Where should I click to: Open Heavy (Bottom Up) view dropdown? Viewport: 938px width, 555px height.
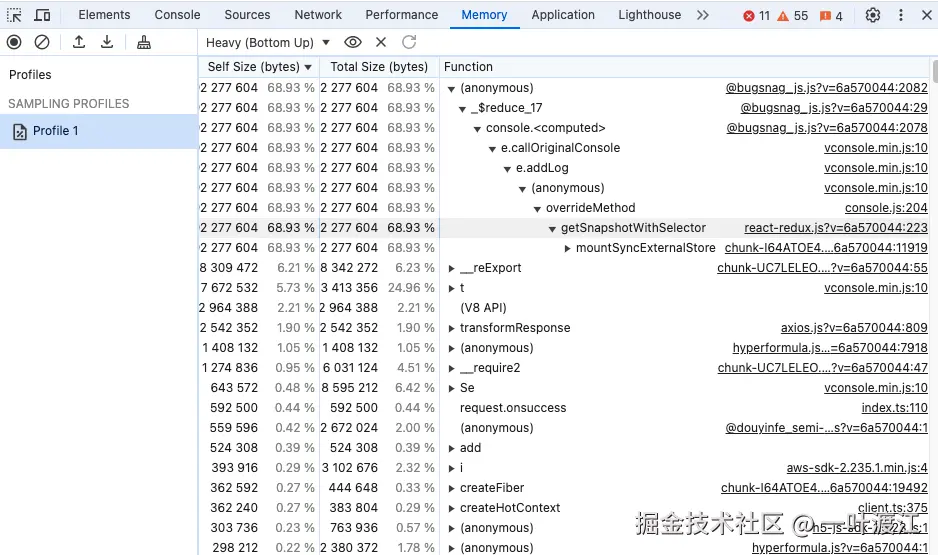[x=267, y=42]
